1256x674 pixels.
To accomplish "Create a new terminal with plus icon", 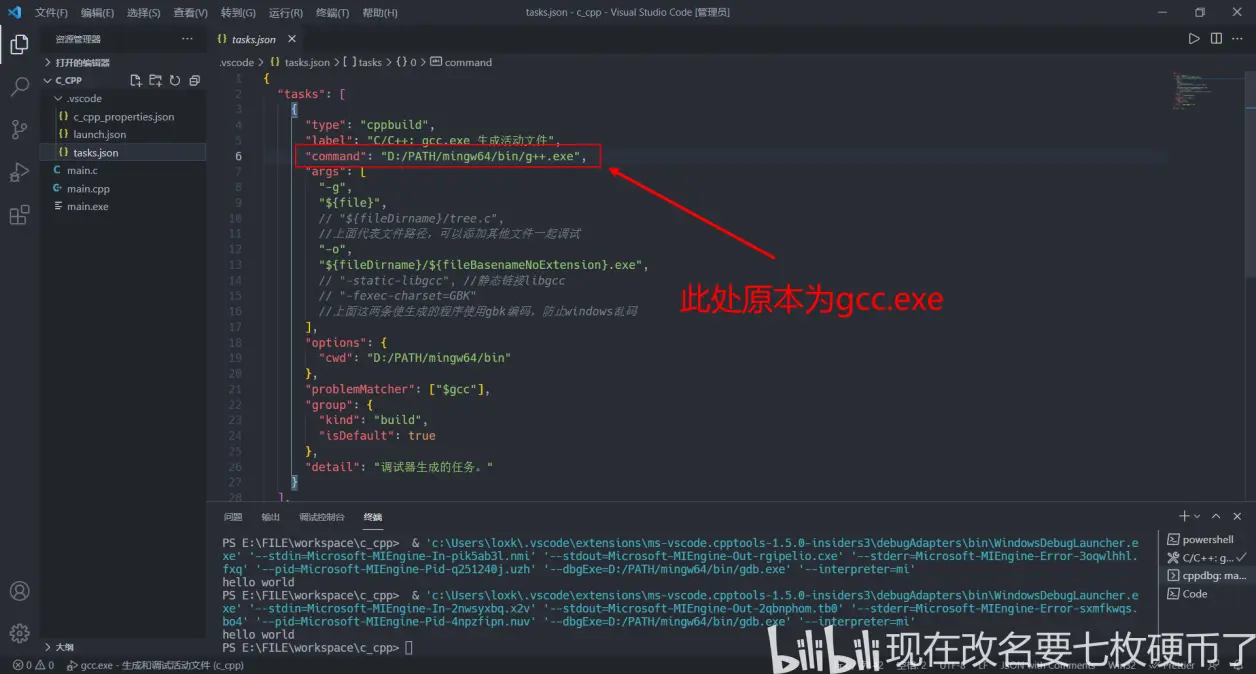I will click(1184, 516).
